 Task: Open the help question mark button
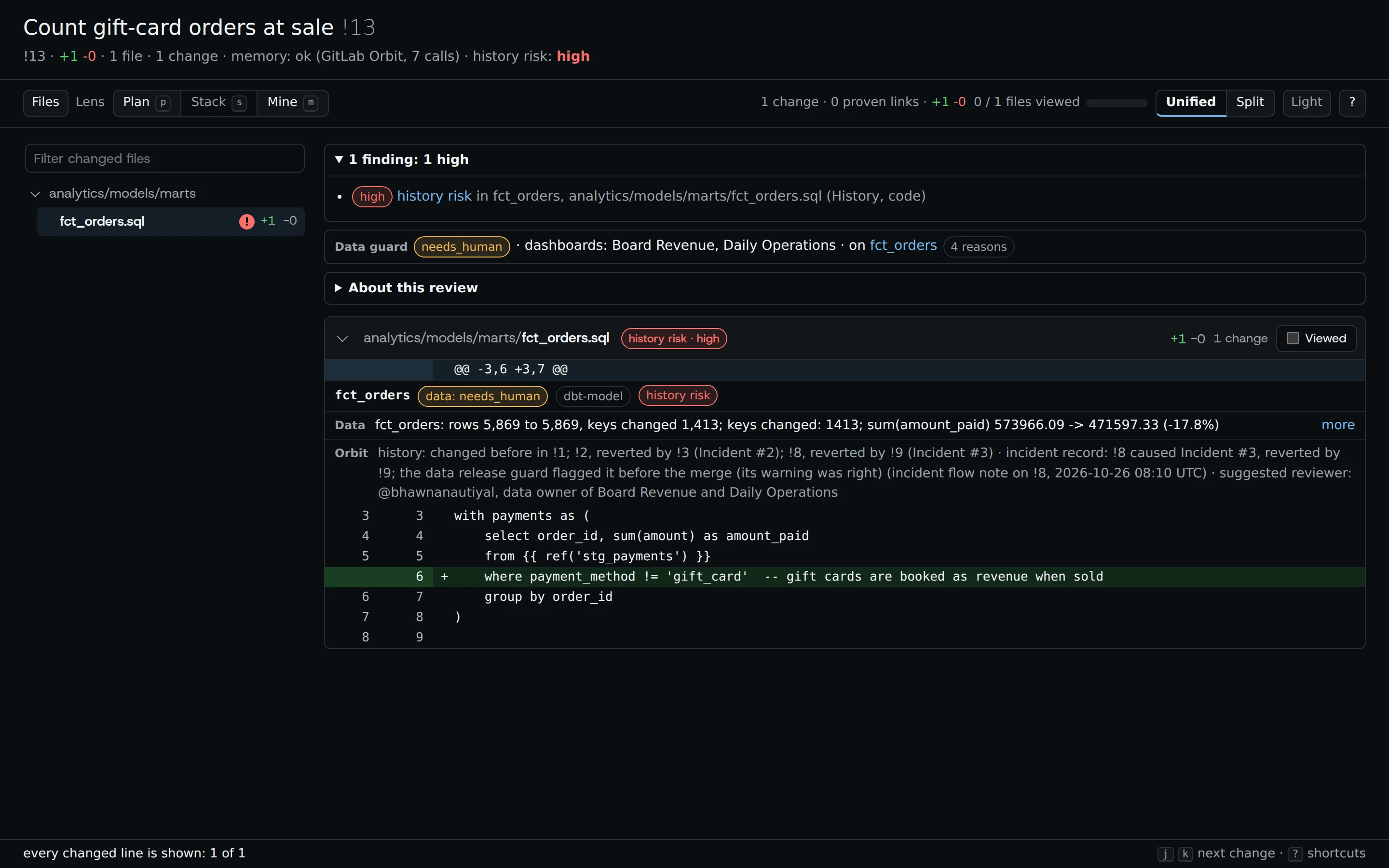click(x=1352, y=103)
